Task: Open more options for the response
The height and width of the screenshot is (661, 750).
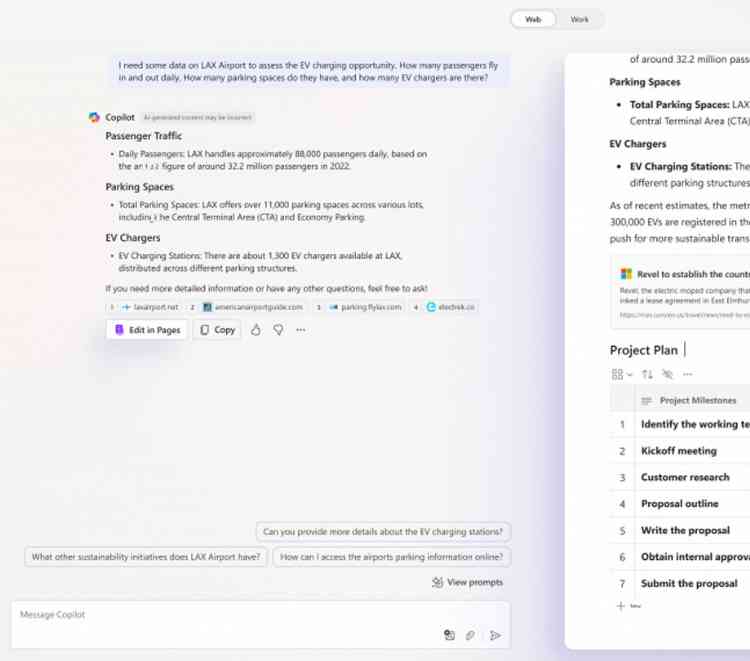Action: pyautogui.click(x=300, y=330)
